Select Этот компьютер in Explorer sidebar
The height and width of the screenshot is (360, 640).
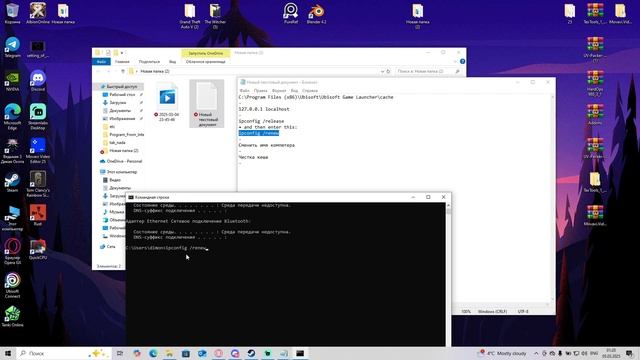(x=119, y=172)
